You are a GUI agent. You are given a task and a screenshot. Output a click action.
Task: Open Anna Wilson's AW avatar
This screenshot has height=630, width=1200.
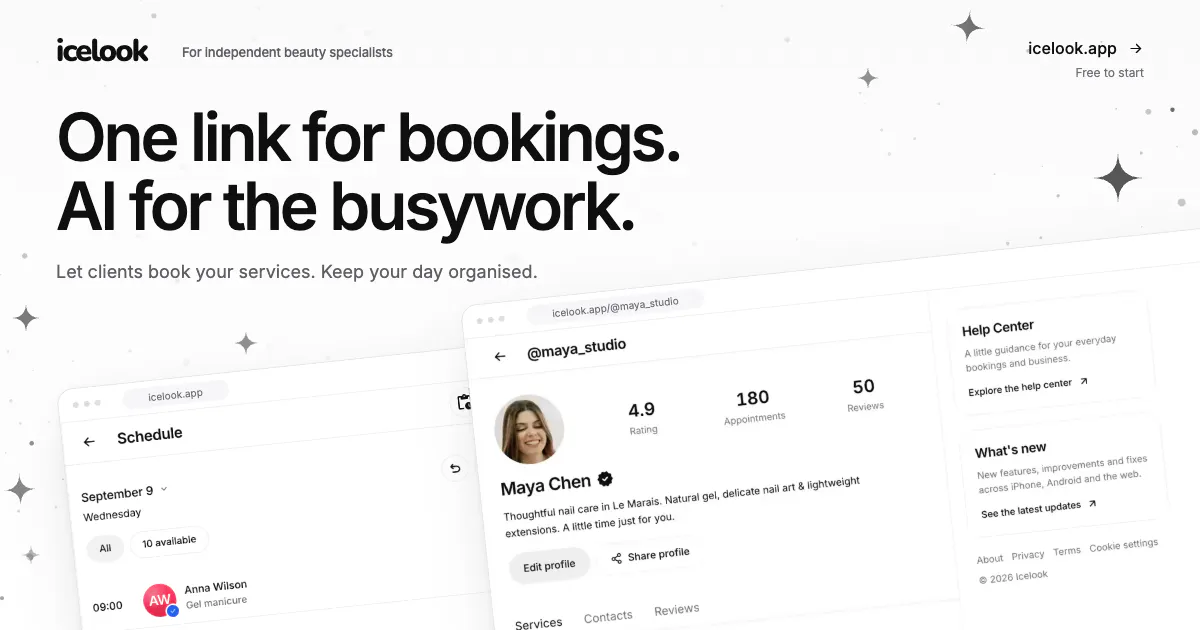[160, 600]
